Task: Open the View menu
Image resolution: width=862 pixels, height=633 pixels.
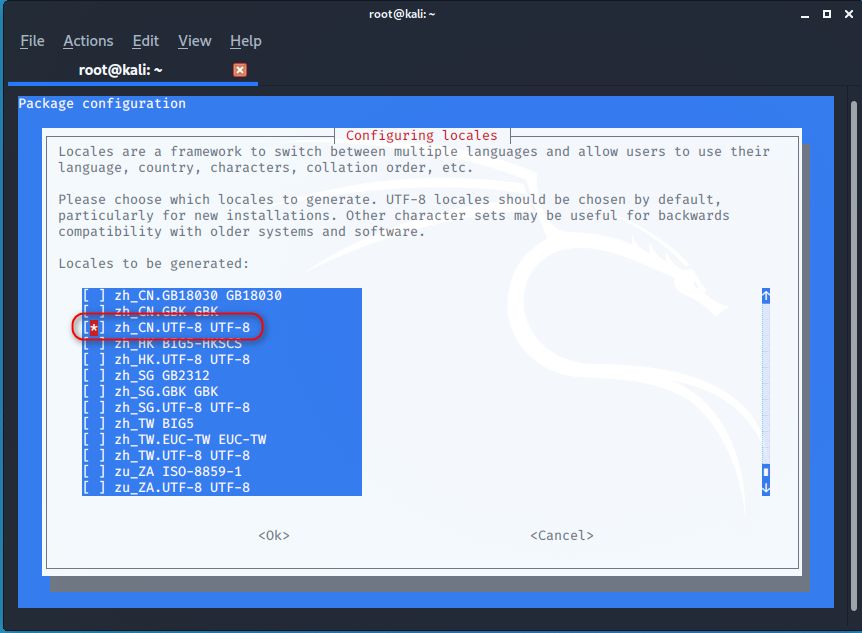Action: pyautogui.click(x=194, y=41)
